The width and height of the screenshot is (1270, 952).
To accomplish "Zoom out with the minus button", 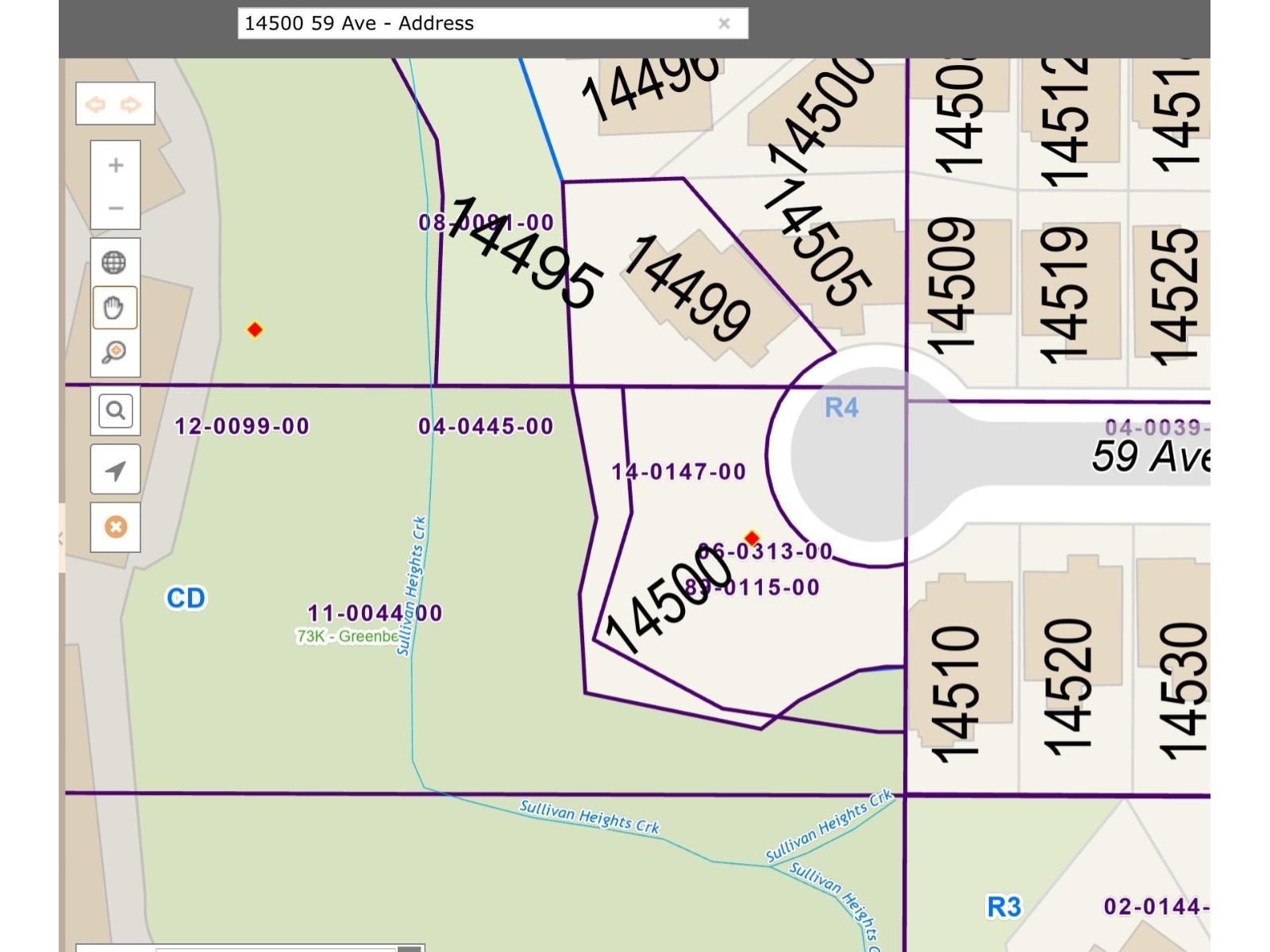I will point(116,208).
